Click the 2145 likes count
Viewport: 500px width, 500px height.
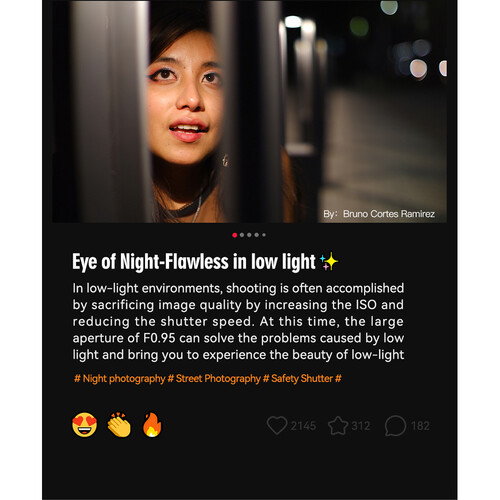[303, 426]
